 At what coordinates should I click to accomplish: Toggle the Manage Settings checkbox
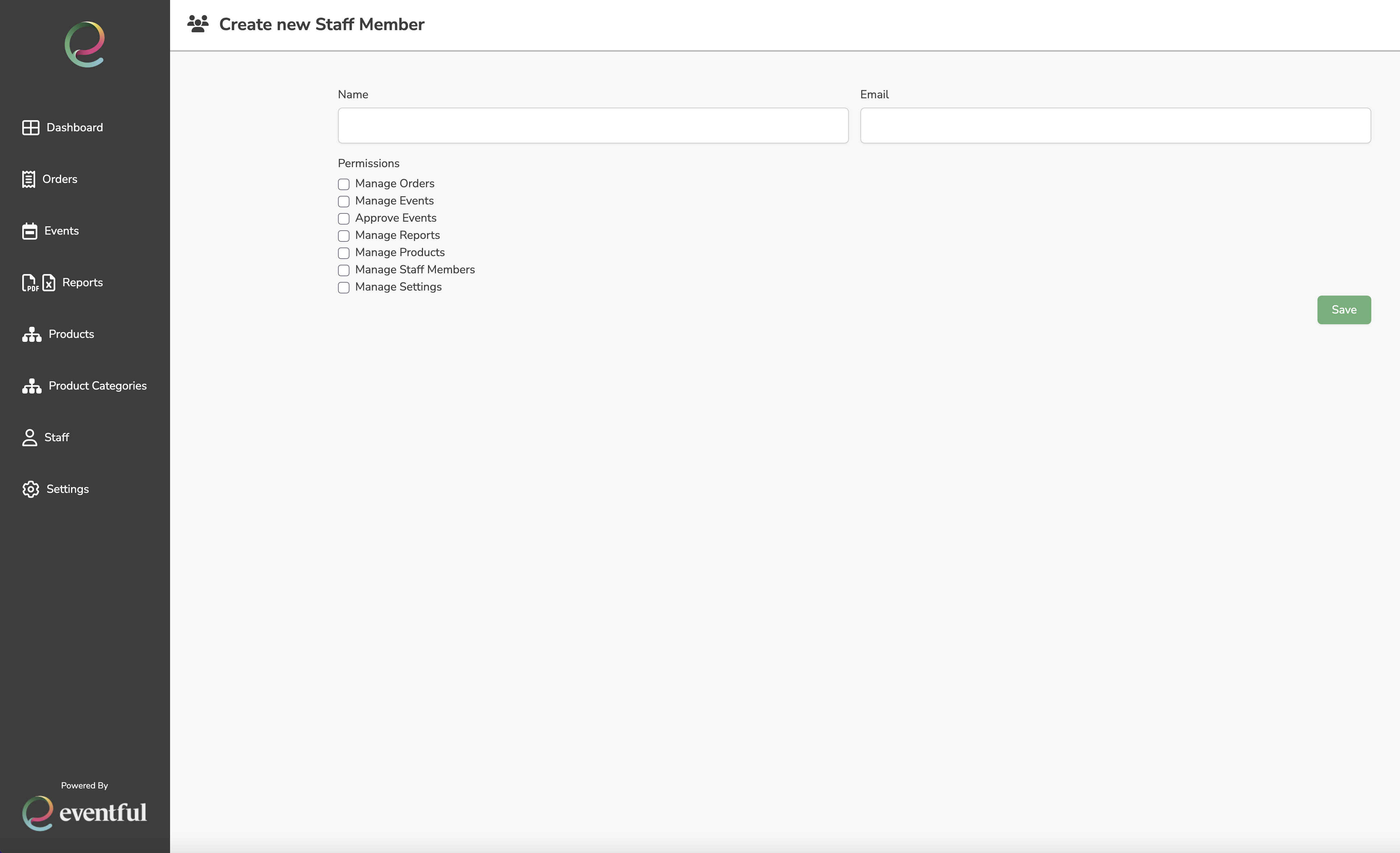[344, 288]
